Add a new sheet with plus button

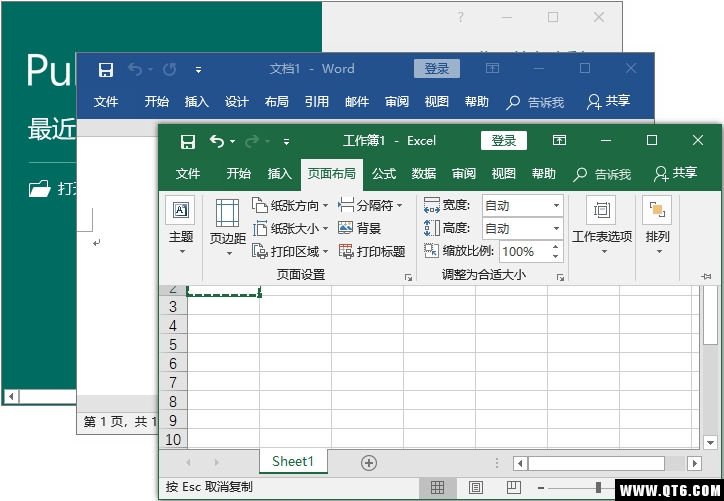tap(368, 463)
